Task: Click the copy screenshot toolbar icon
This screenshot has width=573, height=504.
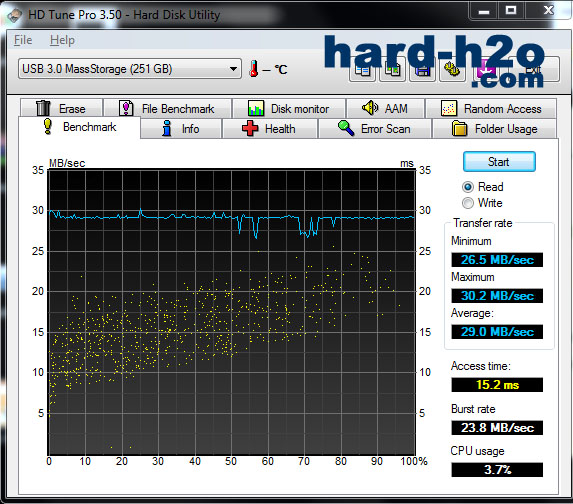Action: click(392, 69)
